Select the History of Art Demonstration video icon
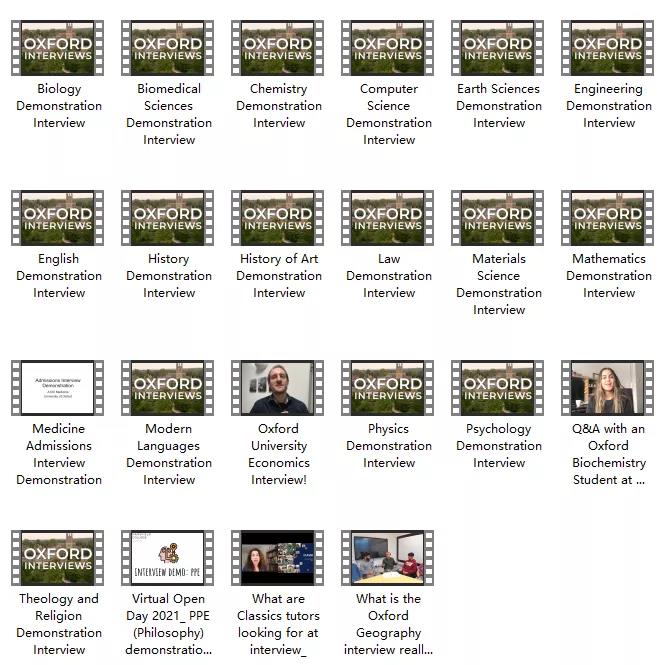 [x=277, y=218]
